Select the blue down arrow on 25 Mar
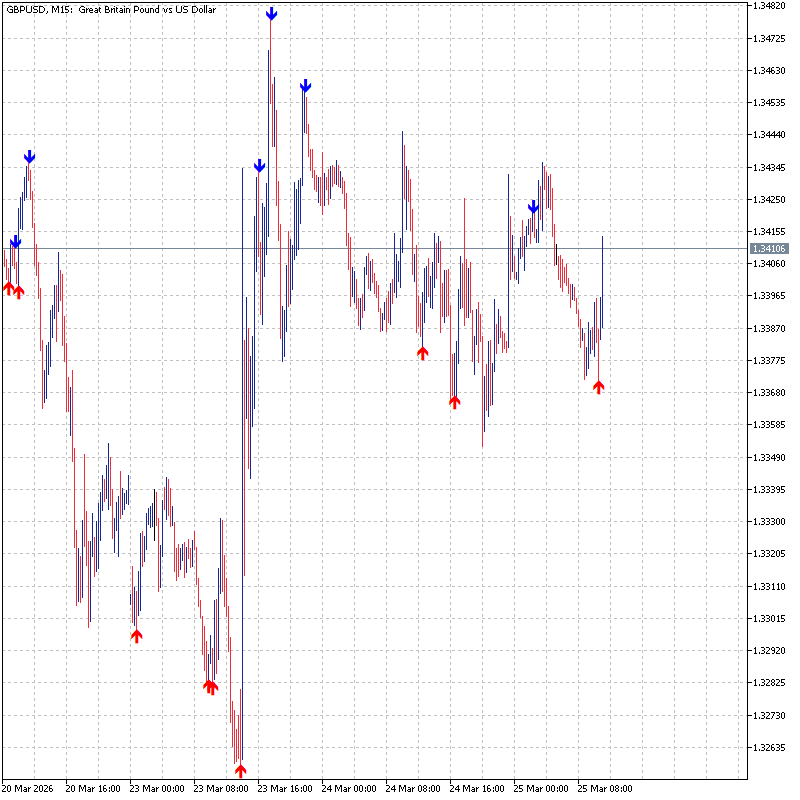Viewport: 800px width, 800px height. (x=534, y=207)
